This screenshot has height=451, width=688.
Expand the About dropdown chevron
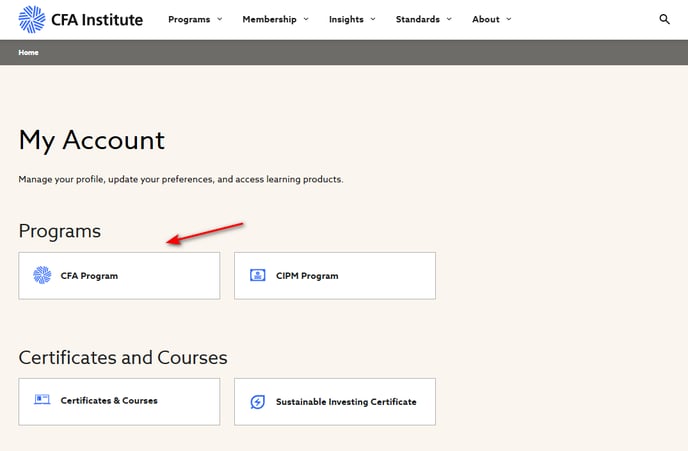point(509,19)
